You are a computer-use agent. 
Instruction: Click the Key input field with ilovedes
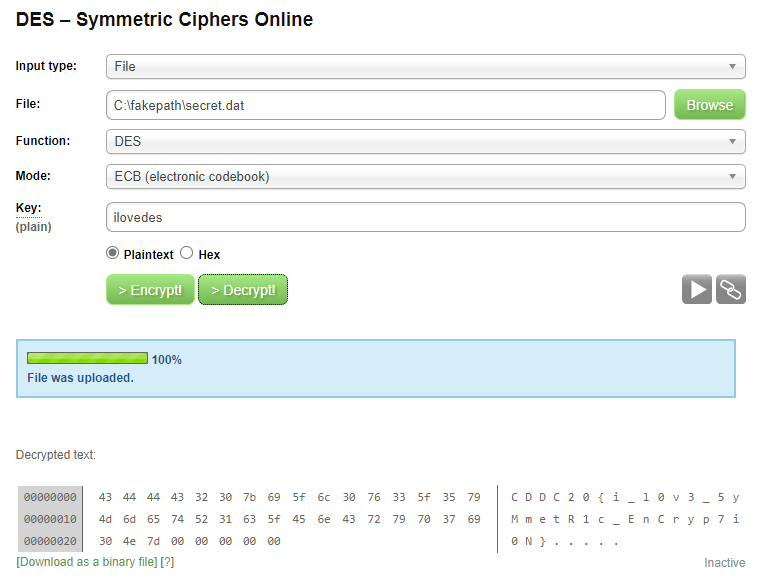426,217
